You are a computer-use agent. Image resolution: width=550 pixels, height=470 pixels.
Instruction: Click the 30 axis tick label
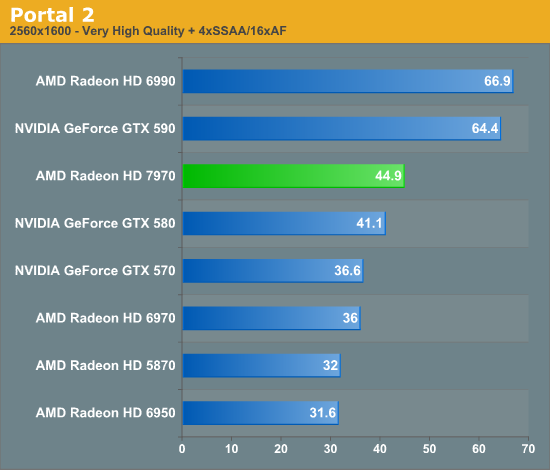tap(330, 449)
